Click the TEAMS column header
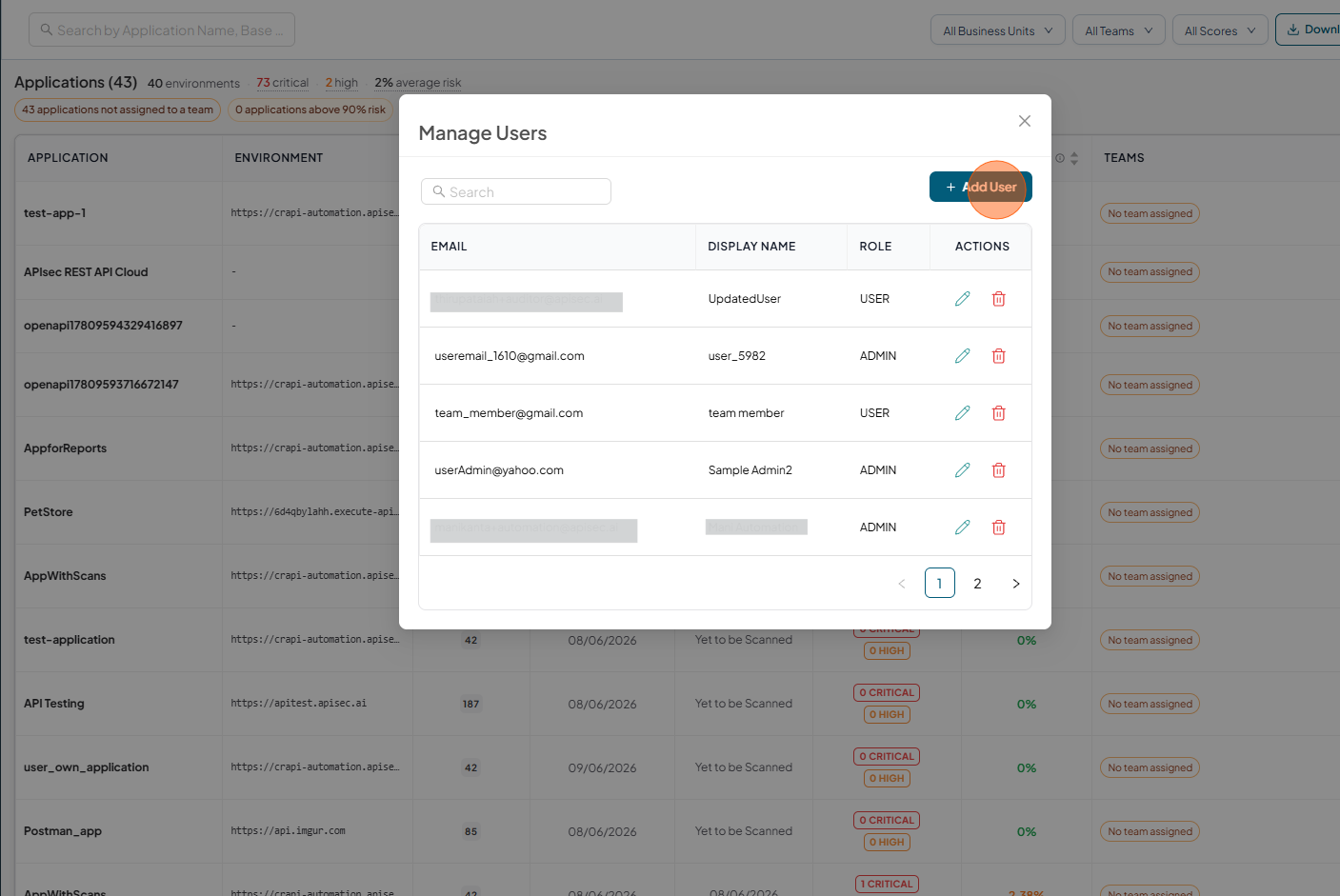The height and width of the screenshot is (896, 1340). [x=1124, y=158]
